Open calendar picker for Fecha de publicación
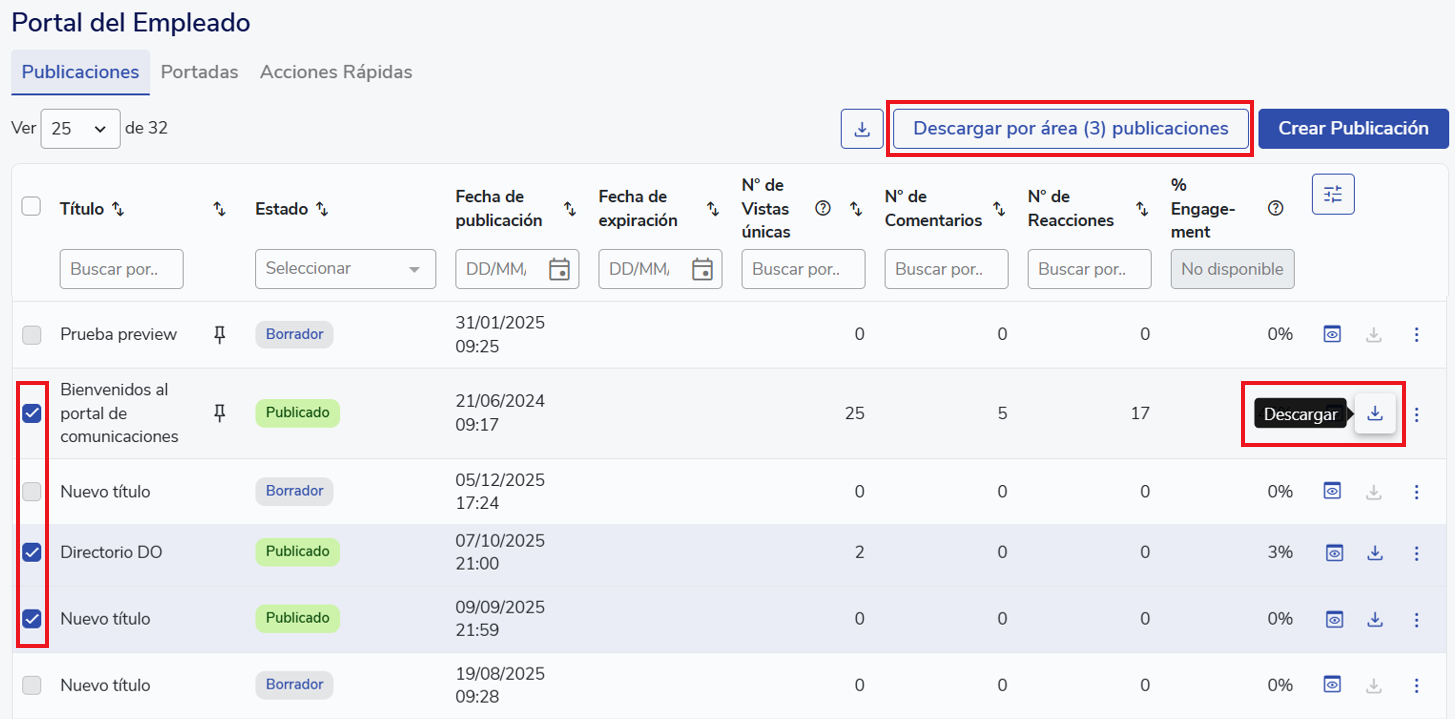1455x719 pixels. coord(560,269)
